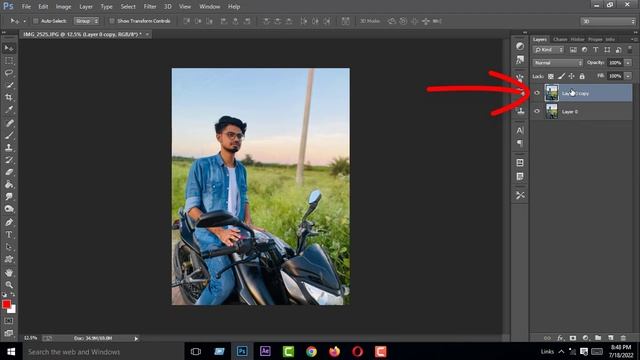The width and height of the screenshot is (640, 360).
Task: Toggle lock all padlock icon
Action: click(x=582, y=76)
